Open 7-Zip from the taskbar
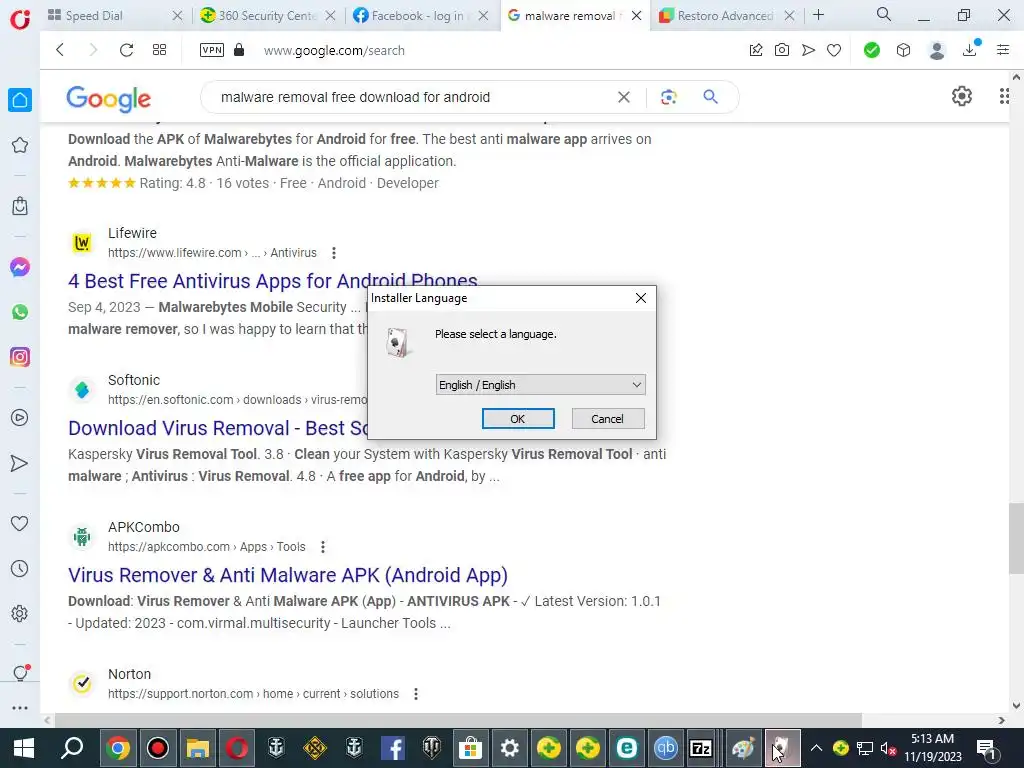The height and width of the screenshot is (768, 1024). point(701,748)
